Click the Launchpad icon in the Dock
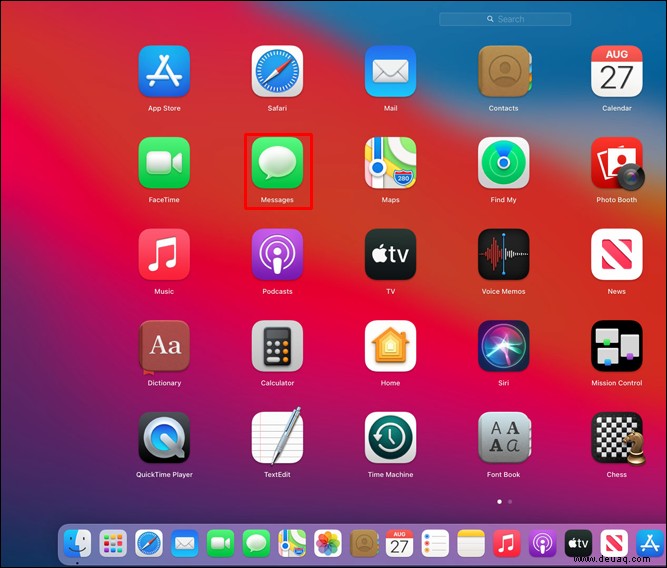The image size is (667, 568). tap(113, 543)
